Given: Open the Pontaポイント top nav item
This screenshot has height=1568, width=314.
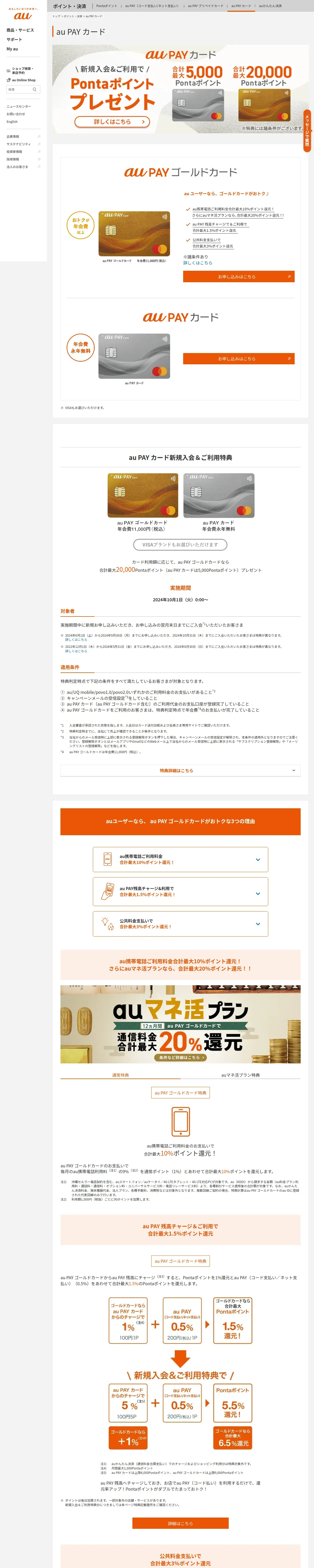Looking at the screenshot, I should (107, 6).
